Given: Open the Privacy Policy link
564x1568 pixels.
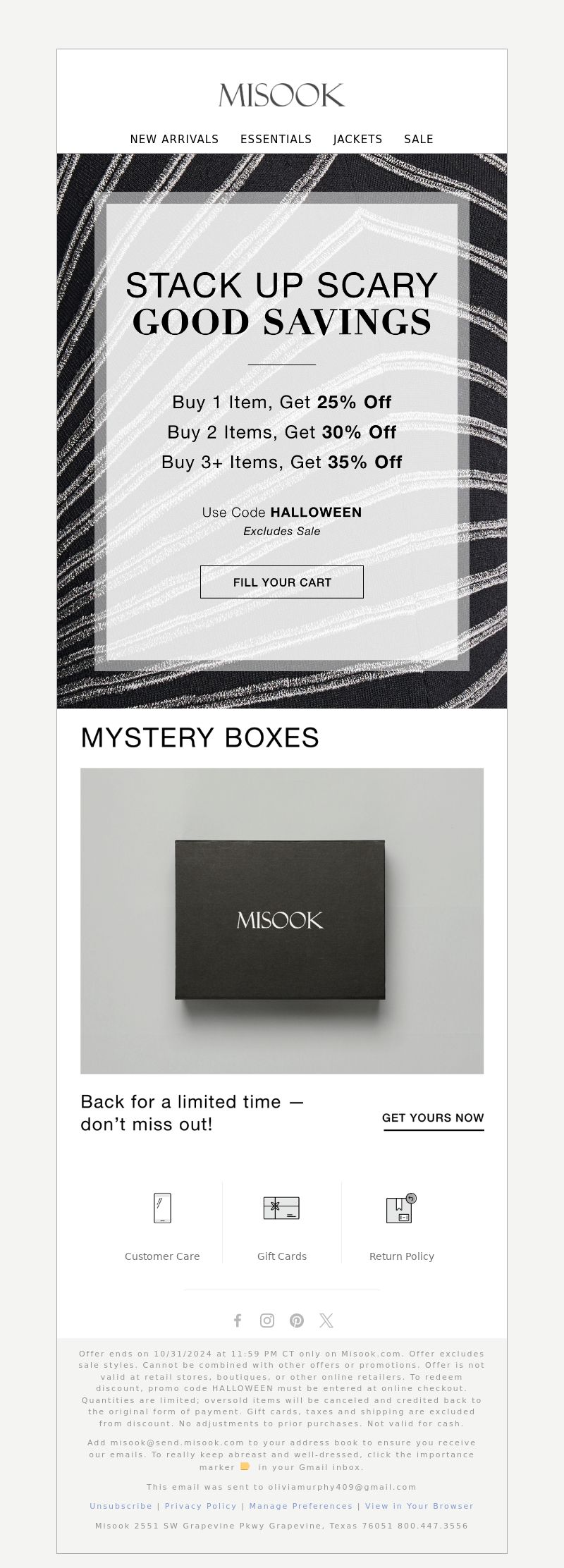Looking at the screenshot, I should (200, 1505).
